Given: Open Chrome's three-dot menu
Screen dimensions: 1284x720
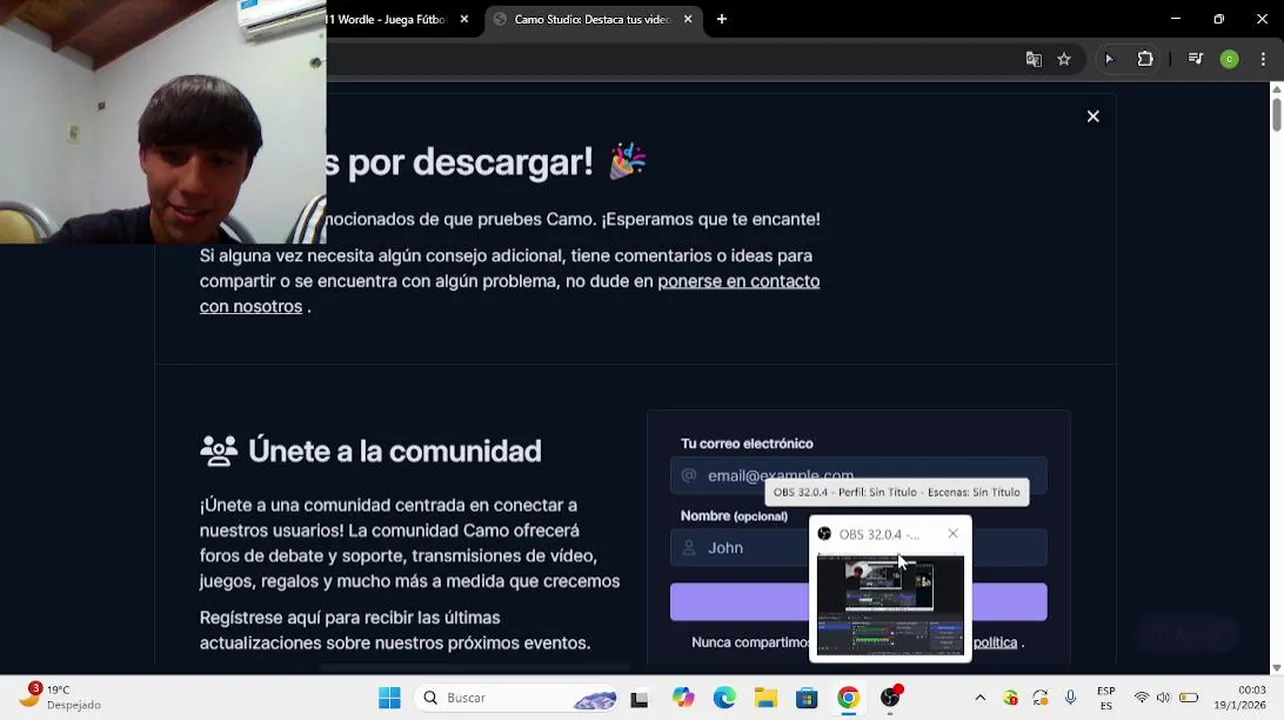Looking at the screenshot, I should pyautogui.click(x=1263, y=59).
